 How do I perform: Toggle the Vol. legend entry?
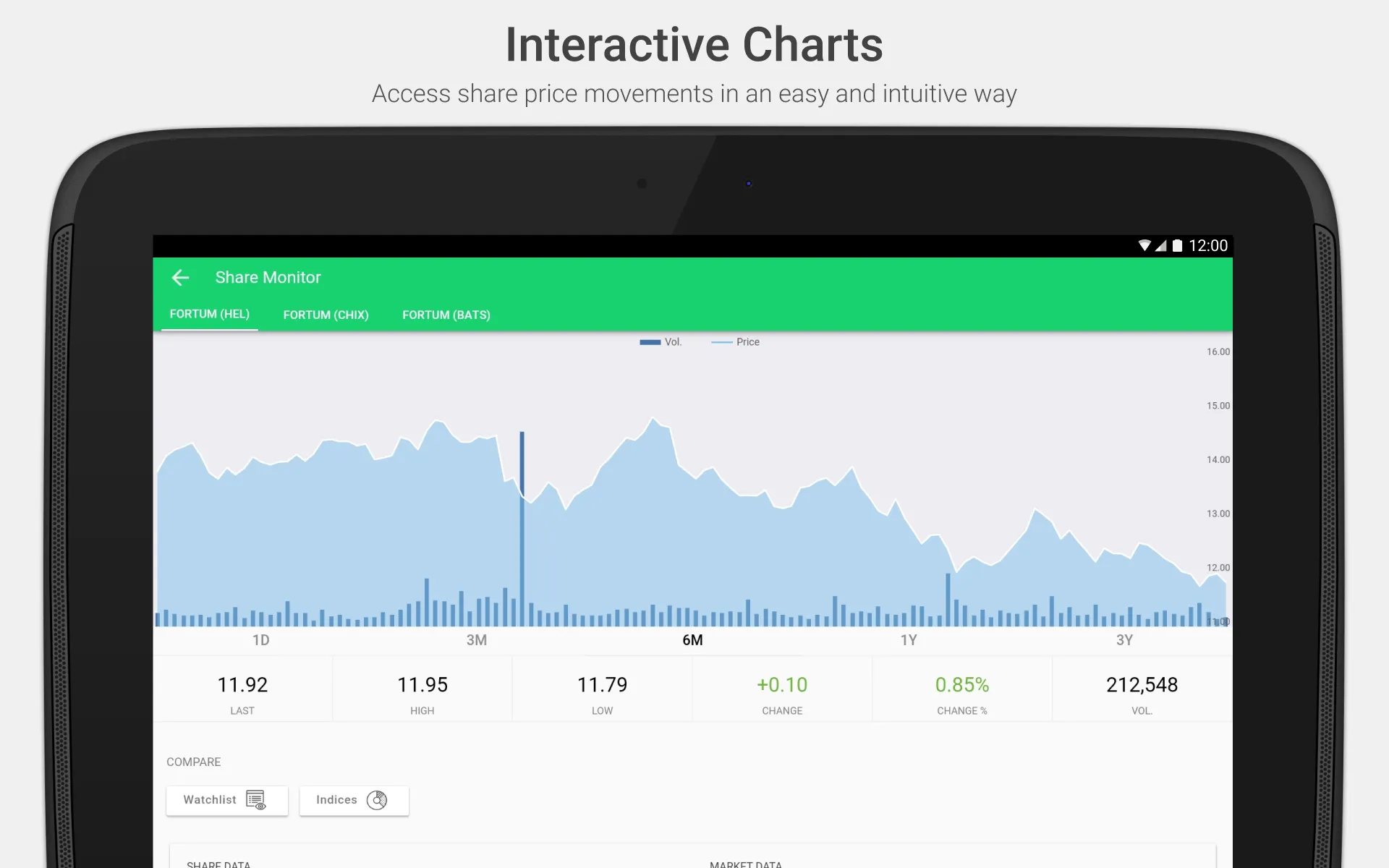660,342
